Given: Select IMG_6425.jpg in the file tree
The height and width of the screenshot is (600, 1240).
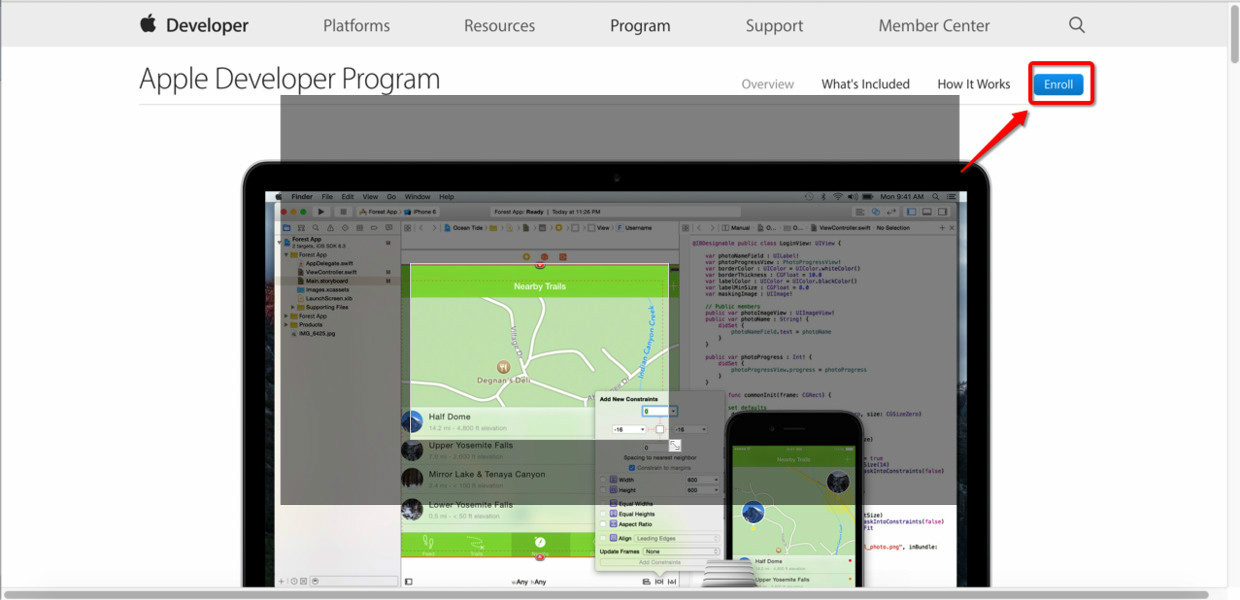Looking at the screenshot, I should (x=319, y=333).
